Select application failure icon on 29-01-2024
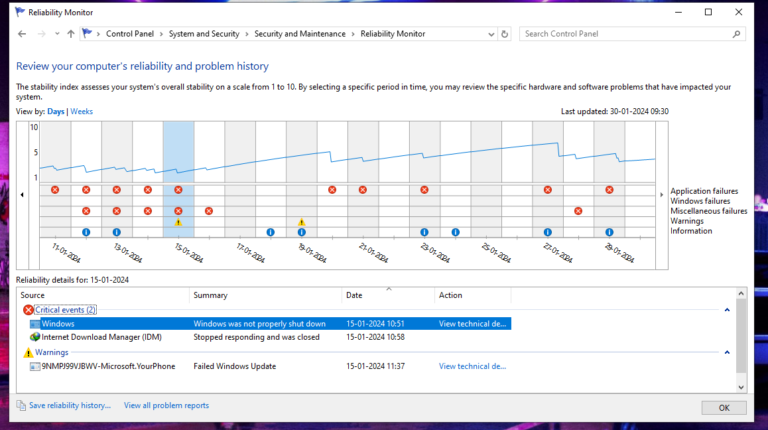This screenshot has height=430, width=768. 609,190
